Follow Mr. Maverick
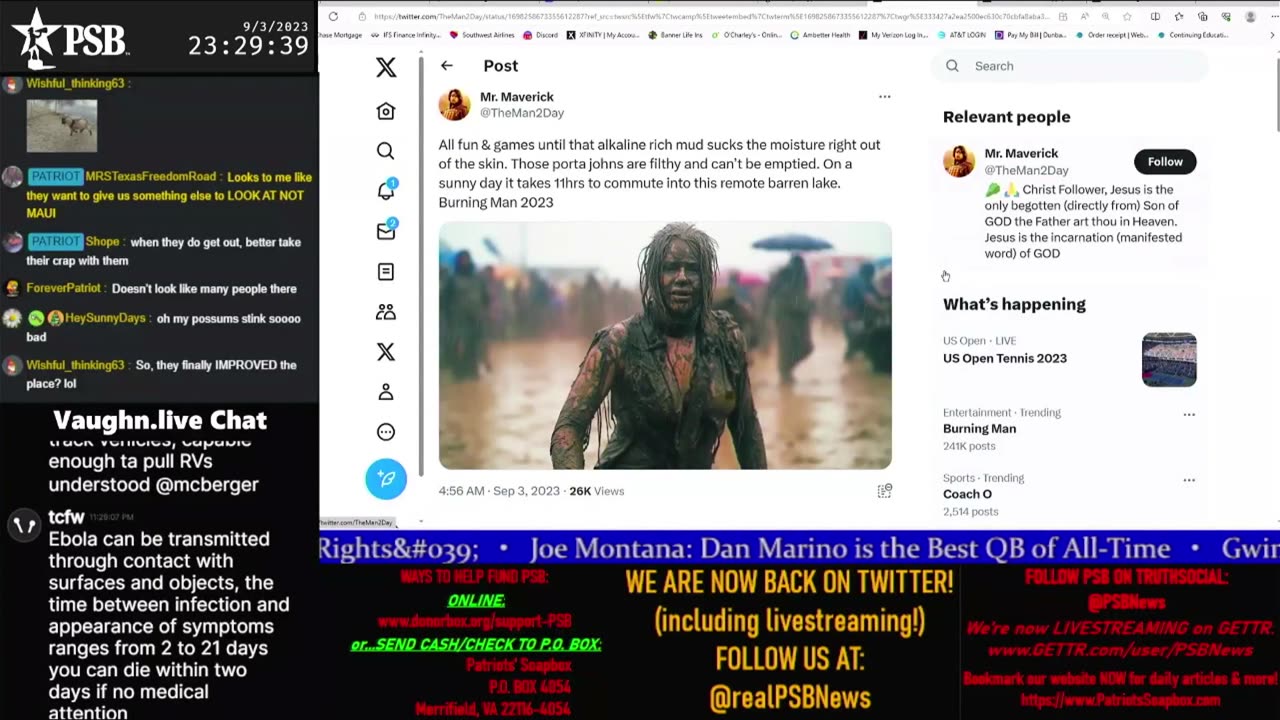 tap(1165, 161)
